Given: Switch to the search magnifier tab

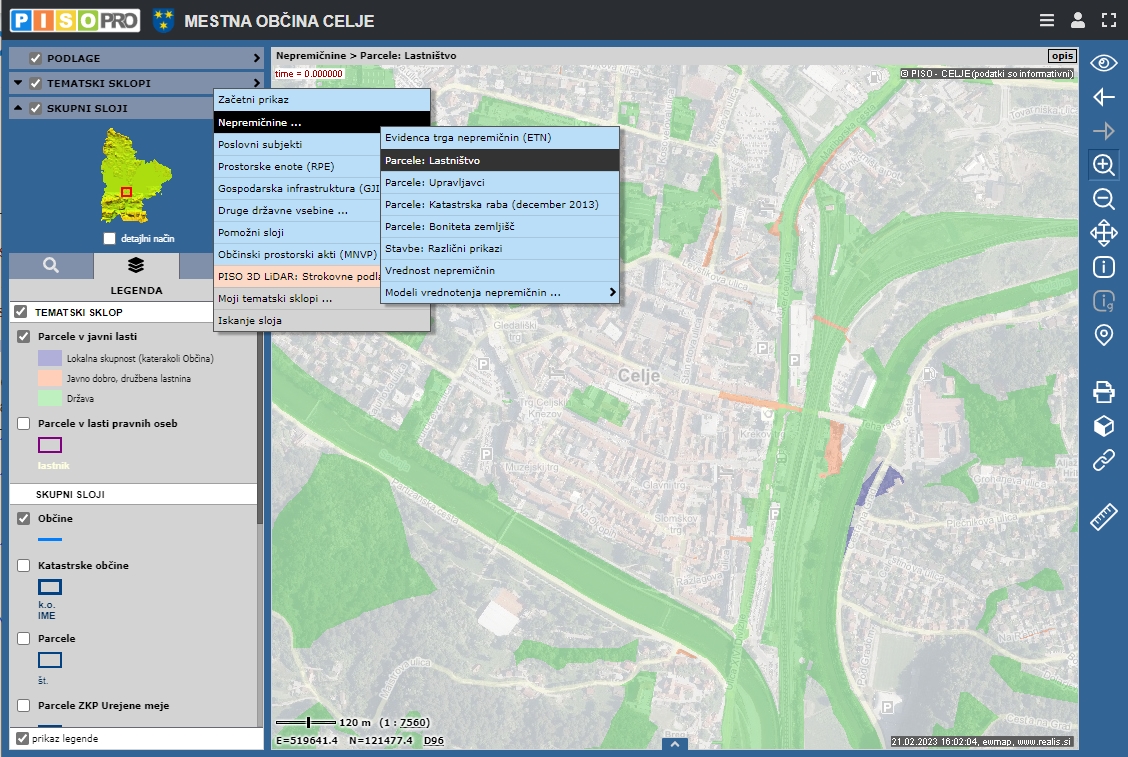Looking at the screenshot, I should 51,265.
